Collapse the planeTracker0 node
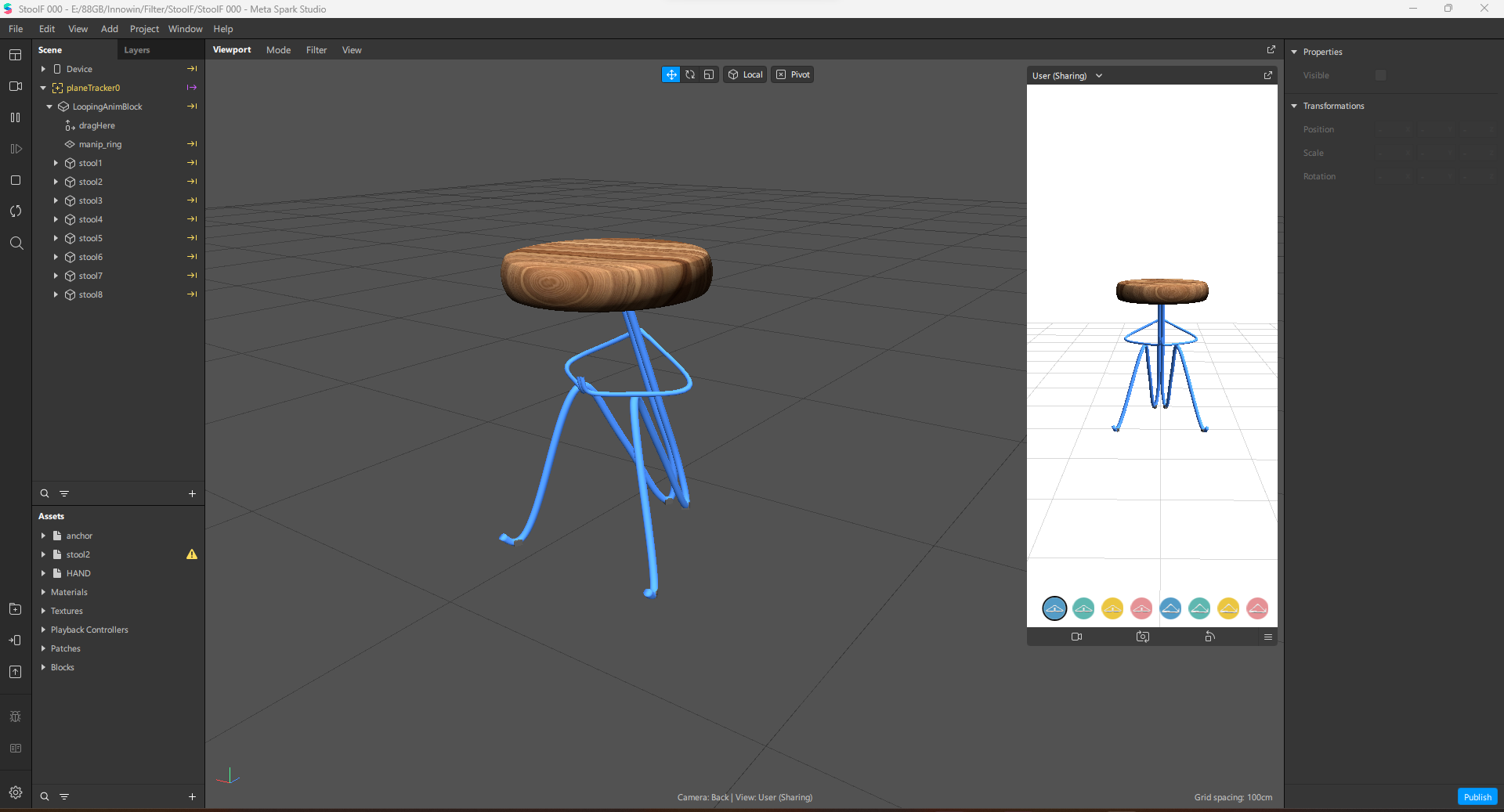 point(43,88)
